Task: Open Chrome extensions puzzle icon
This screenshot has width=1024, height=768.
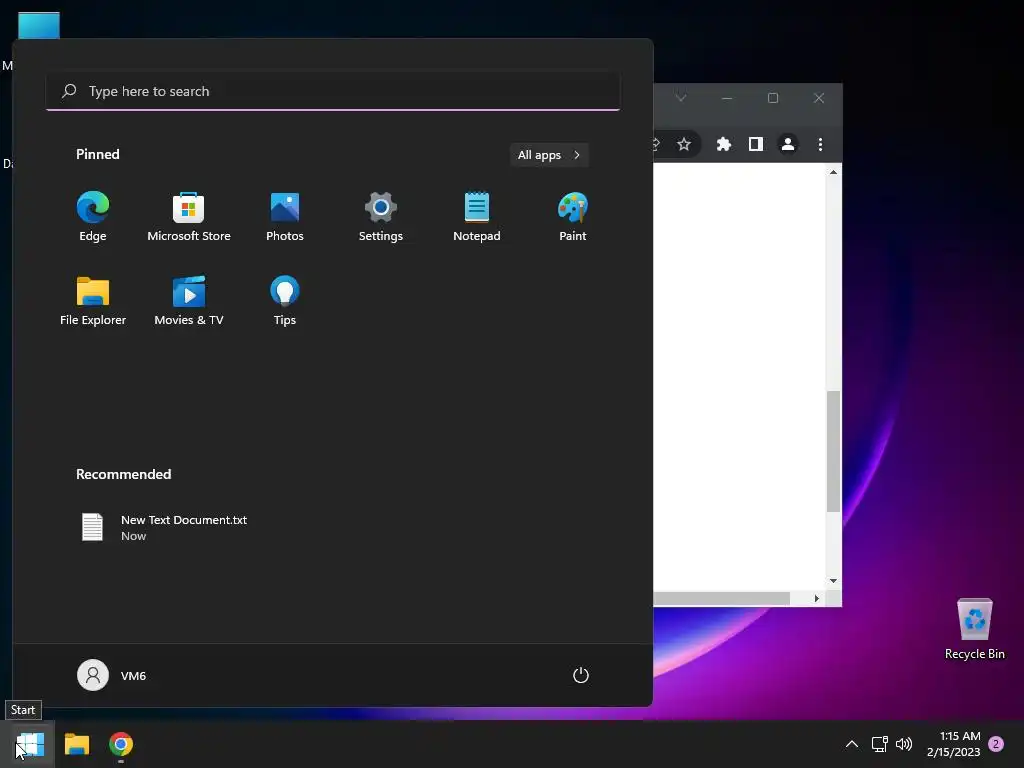Action: [724, 144]
